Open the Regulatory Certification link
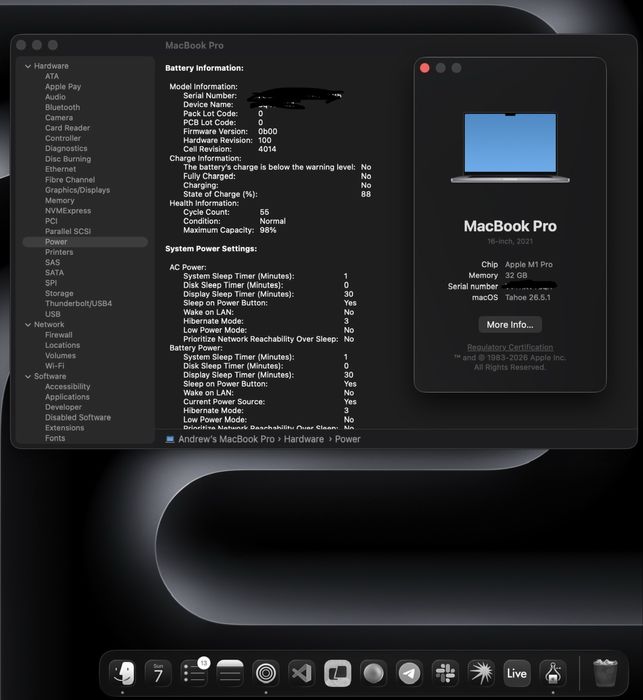Image resolution: width=643 pixels, height=700 pixels. click(x=510, y=347)
